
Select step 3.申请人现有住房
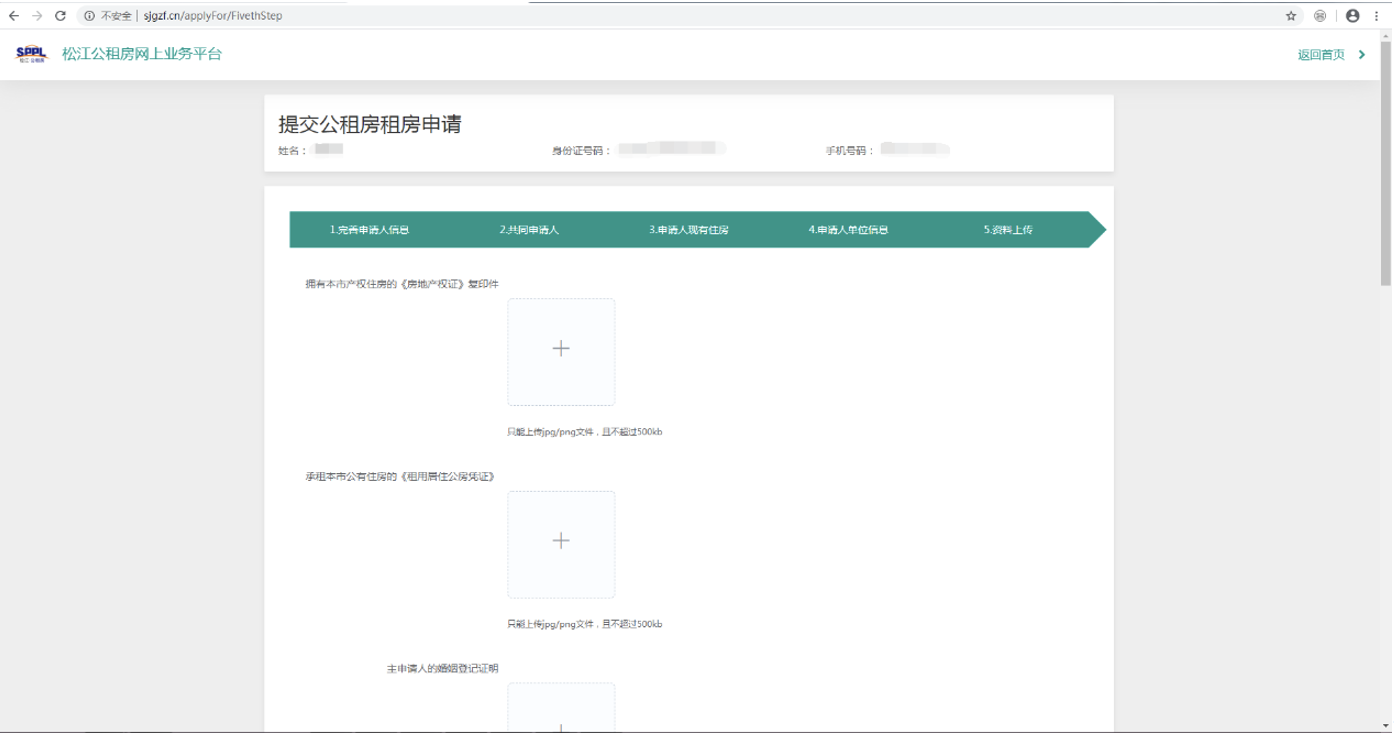(688, 230)
